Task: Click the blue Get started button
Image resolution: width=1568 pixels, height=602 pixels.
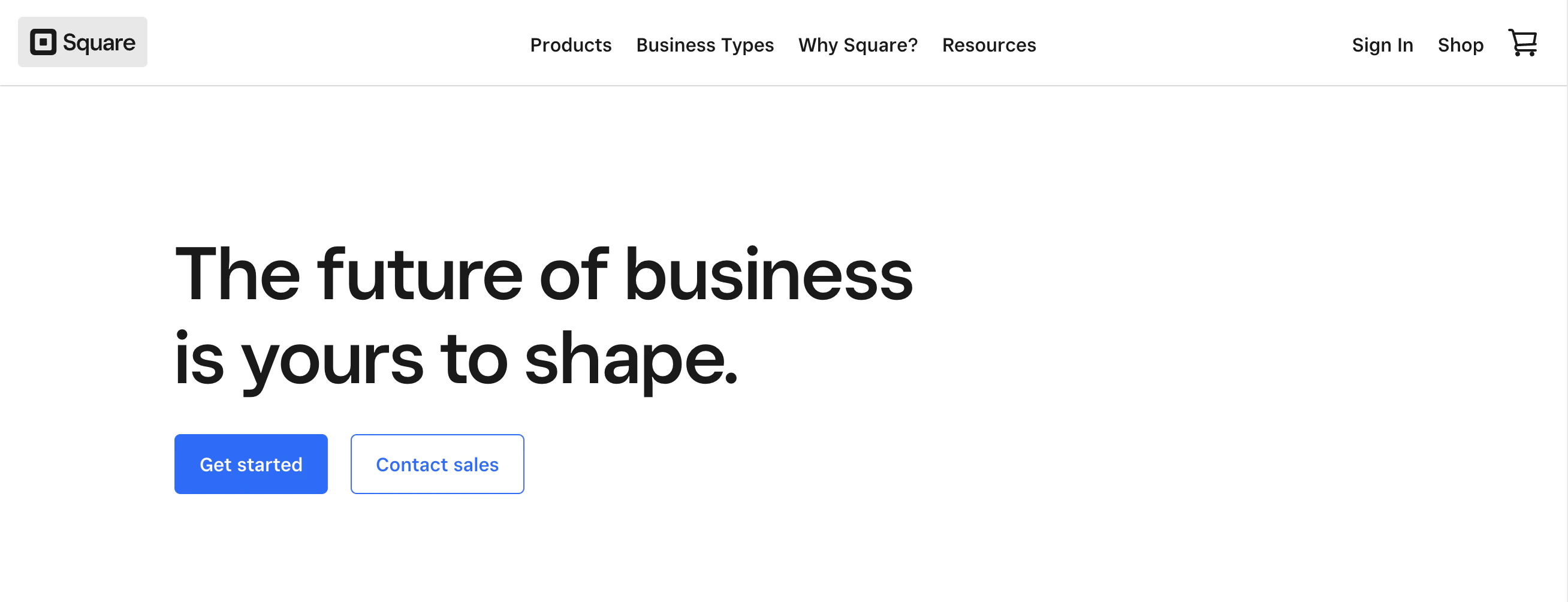Action: coord(251,464)
